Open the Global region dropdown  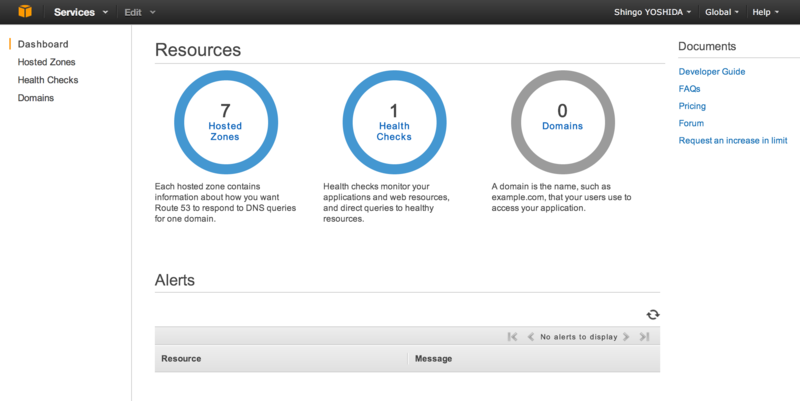tap(722, 12)
